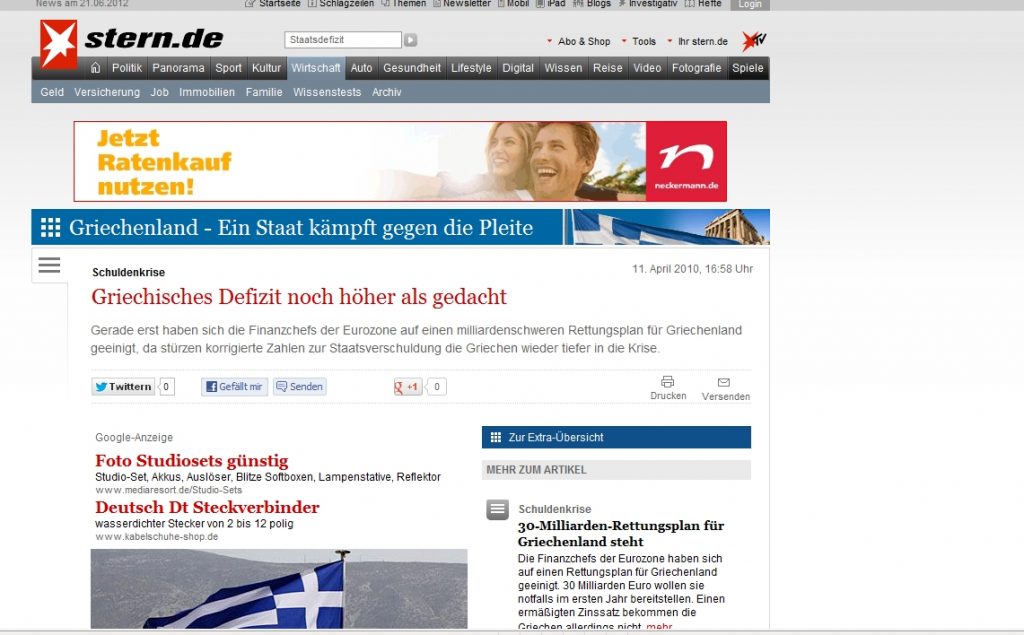Click the Google +1 button
Screen dimensions: 1024x635
pos(408,387)
